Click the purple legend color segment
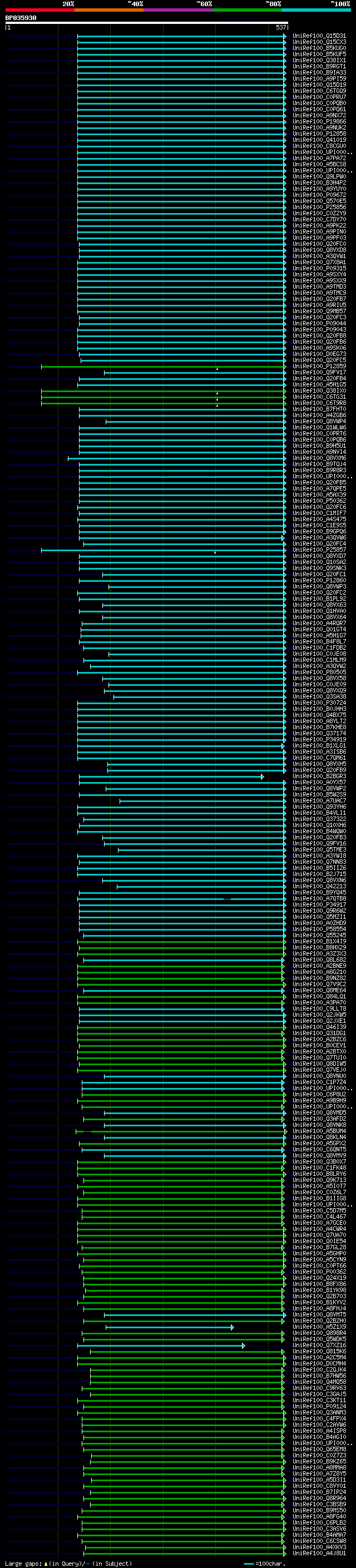 [x=179, y=10]
